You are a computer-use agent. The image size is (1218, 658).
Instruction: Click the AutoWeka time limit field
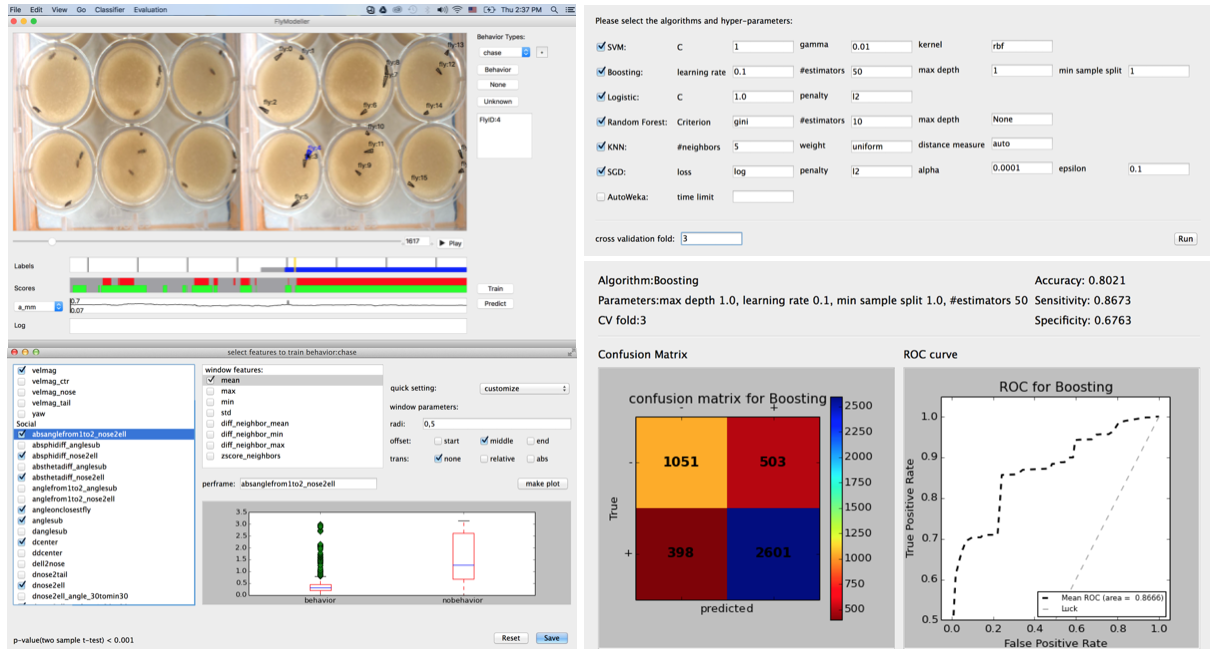pyautogui.click(x=762, y=197)
